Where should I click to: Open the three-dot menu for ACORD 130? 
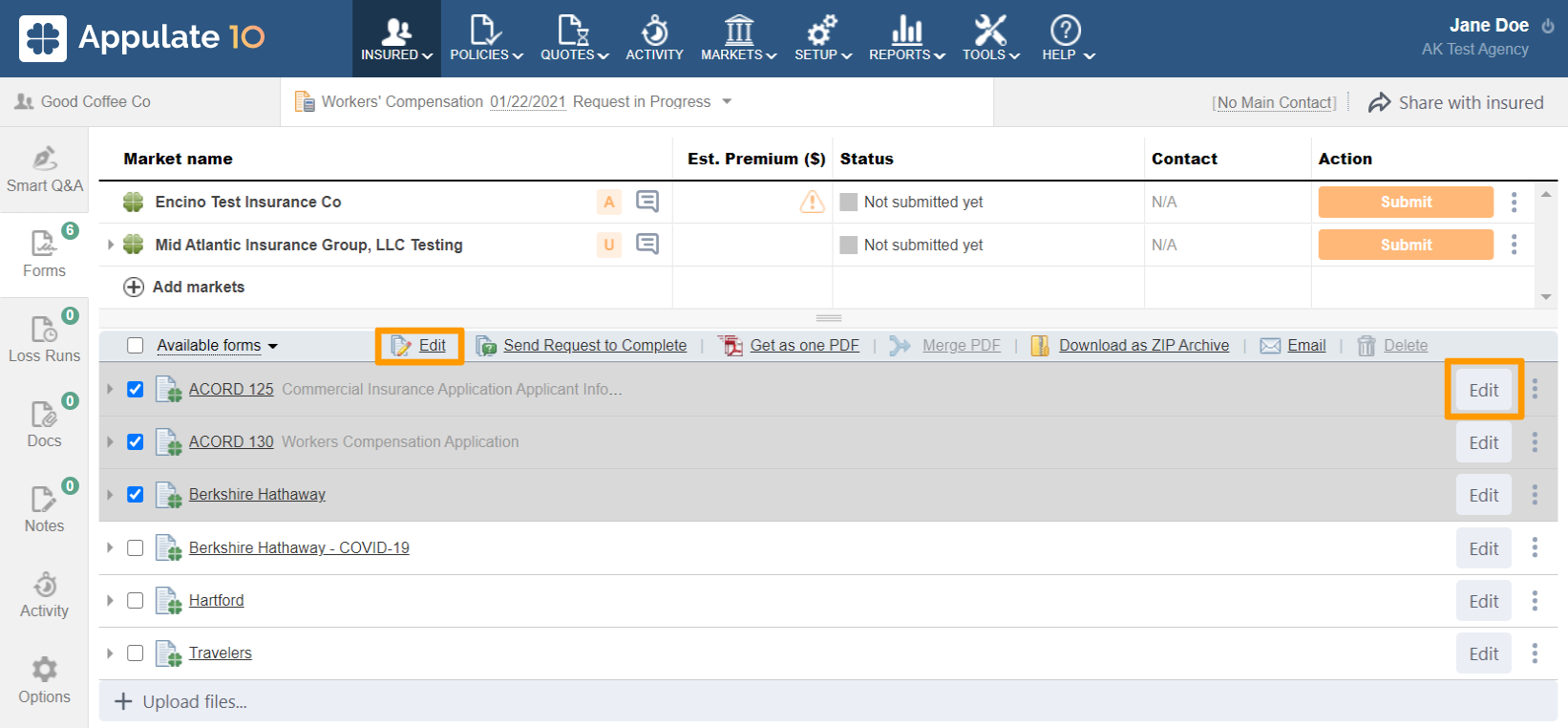click(1535, 441)
